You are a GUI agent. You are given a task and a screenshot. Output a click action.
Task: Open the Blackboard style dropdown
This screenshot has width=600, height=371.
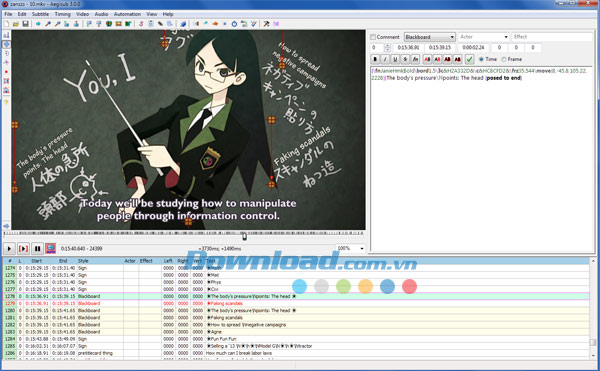click(429, 37)
